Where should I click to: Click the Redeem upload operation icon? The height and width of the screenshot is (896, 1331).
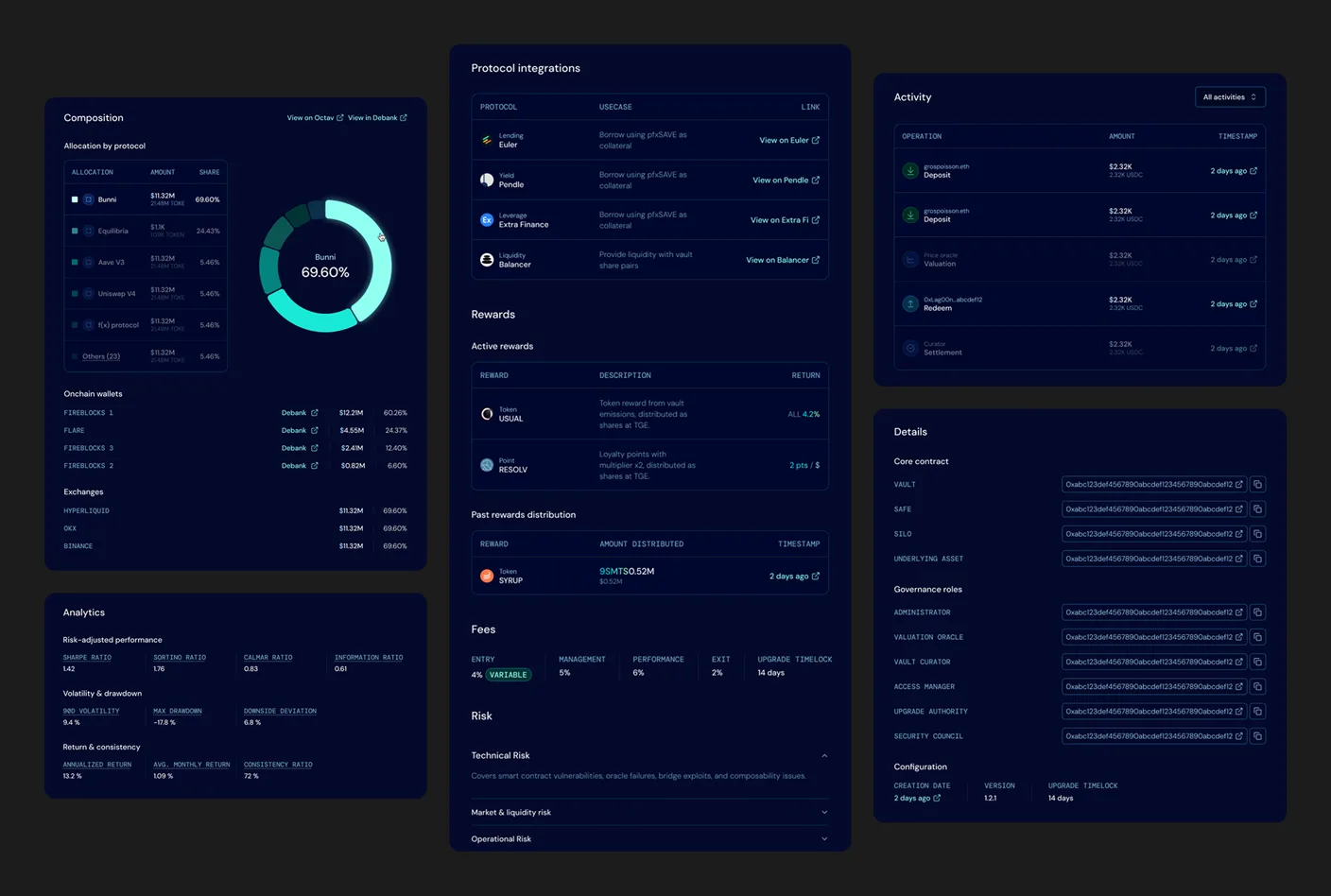910,304
